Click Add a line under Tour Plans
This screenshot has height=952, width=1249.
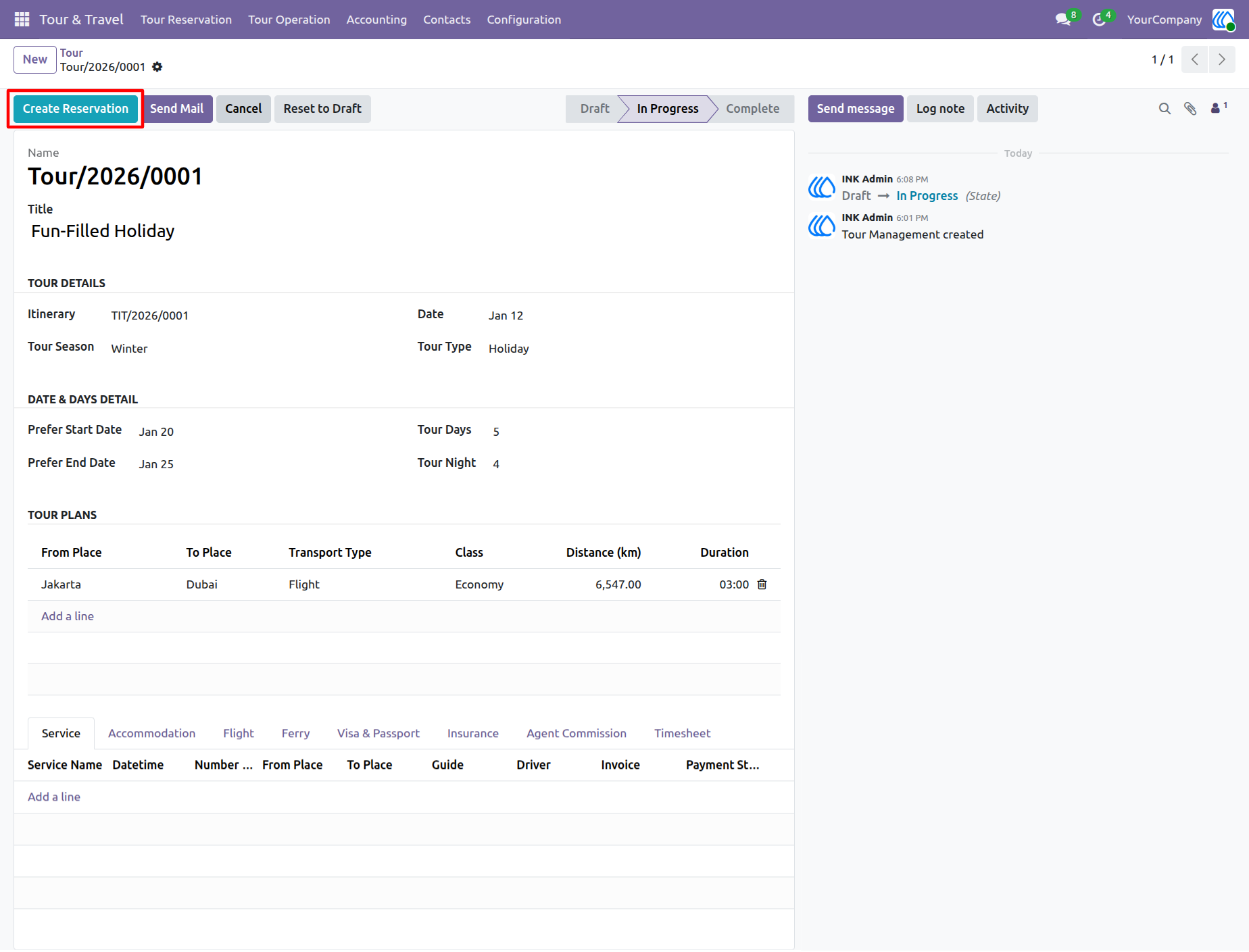pos(68,616)
